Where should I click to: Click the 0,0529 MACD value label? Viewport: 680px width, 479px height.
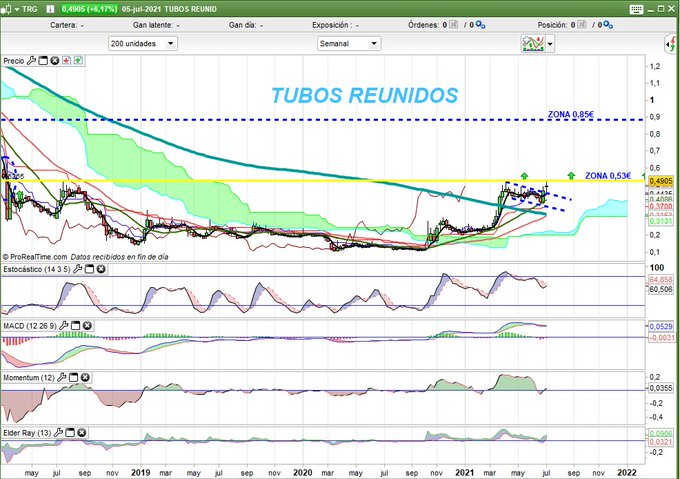pos(661,326)
